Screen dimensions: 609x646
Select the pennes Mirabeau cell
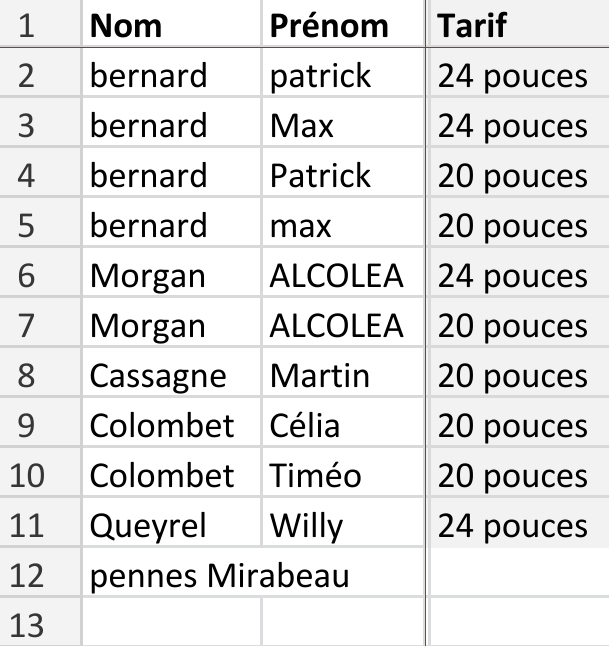[x=220, y=576]
